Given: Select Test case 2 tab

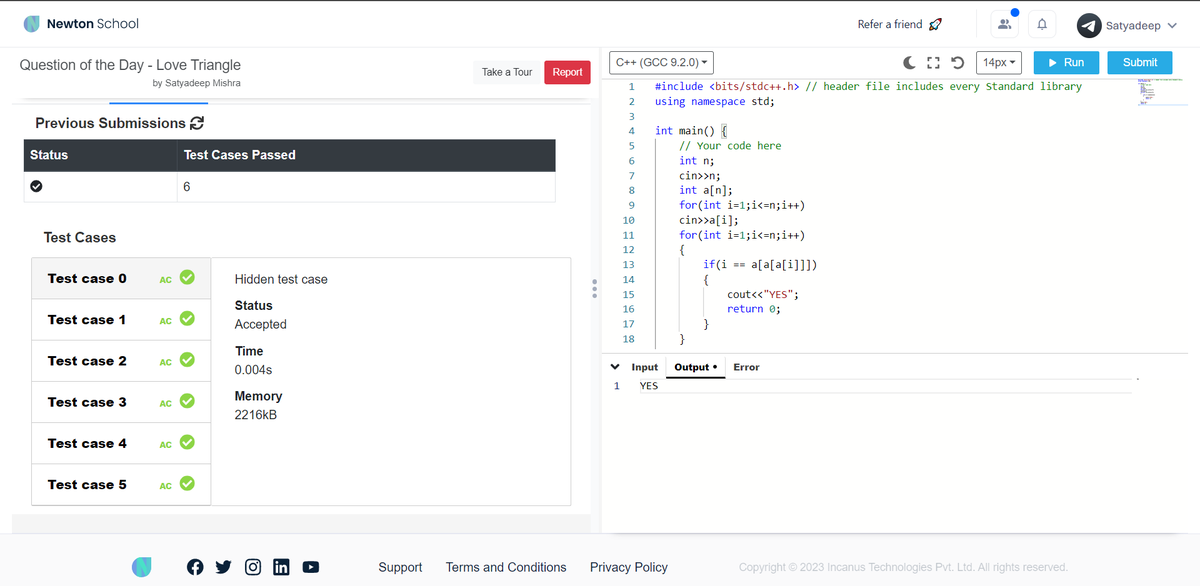Looking at the screenshot, I should (x=122, y=360).
